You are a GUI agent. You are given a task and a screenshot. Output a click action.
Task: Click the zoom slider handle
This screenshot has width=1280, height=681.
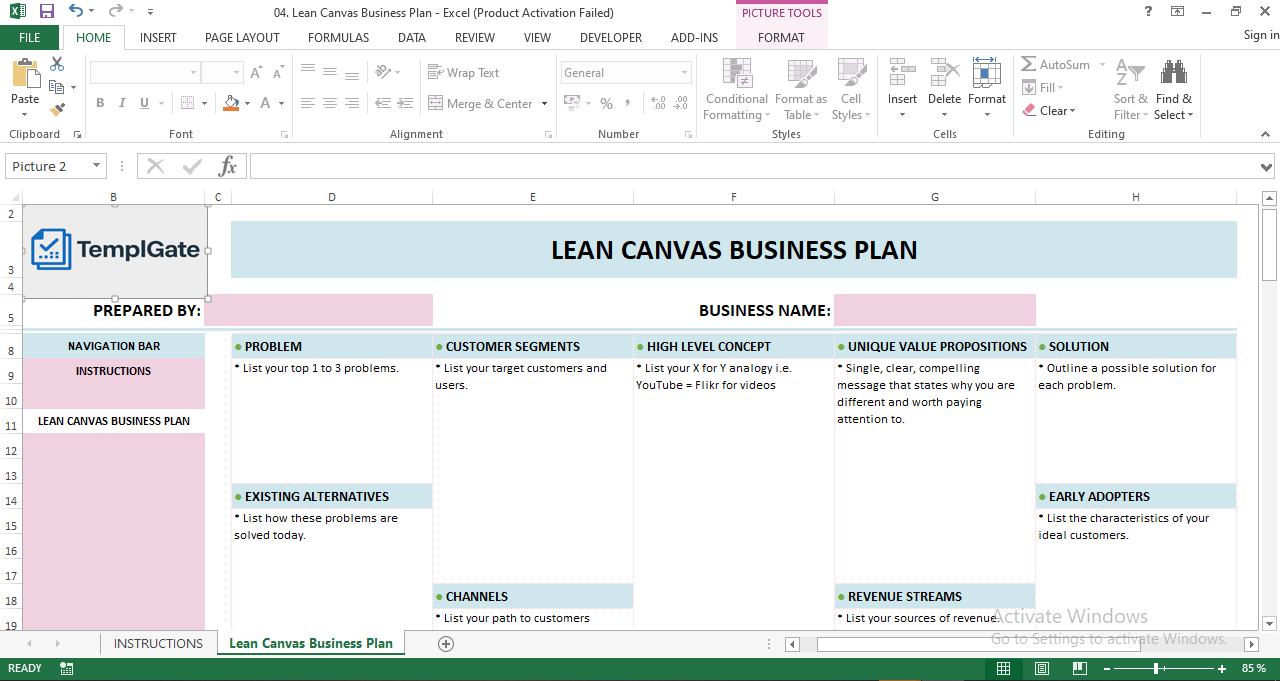click(x=1157, y=668)
